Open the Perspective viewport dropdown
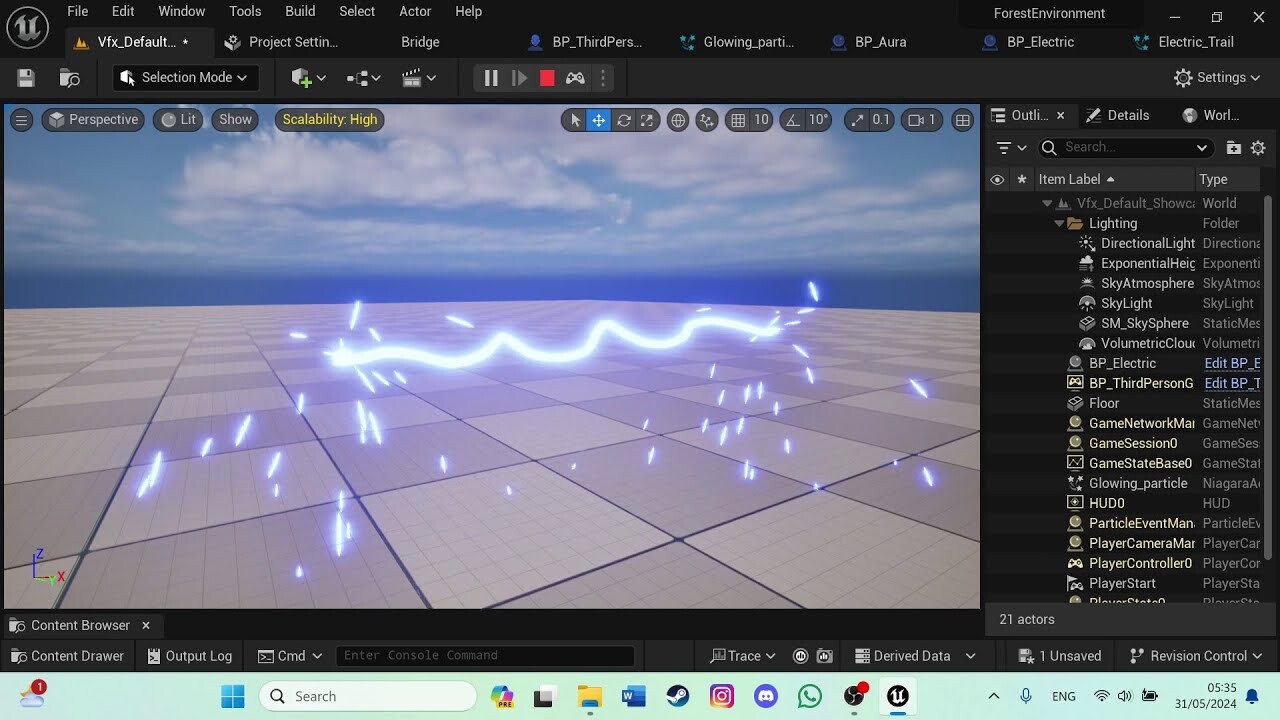Viewport: 1280px width, 720px height. (x=93, y=119)
